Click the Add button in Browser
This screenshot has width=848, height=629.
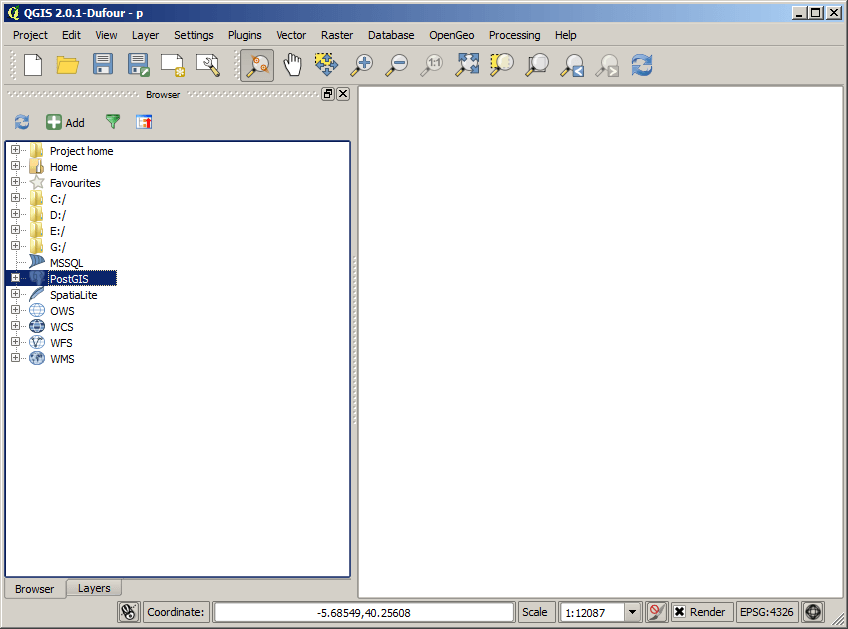65,122
